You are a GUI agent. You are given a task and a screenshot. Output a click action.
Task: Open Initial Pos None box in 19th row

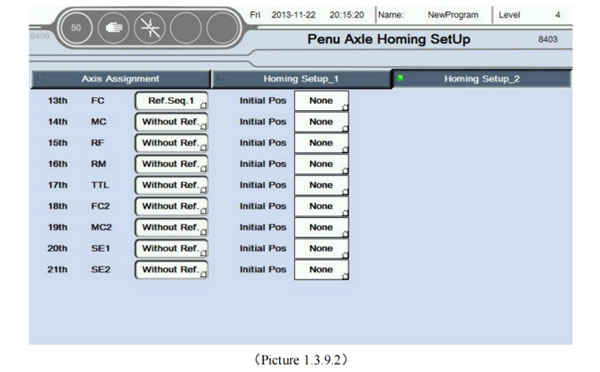click(x=321, y=227)
